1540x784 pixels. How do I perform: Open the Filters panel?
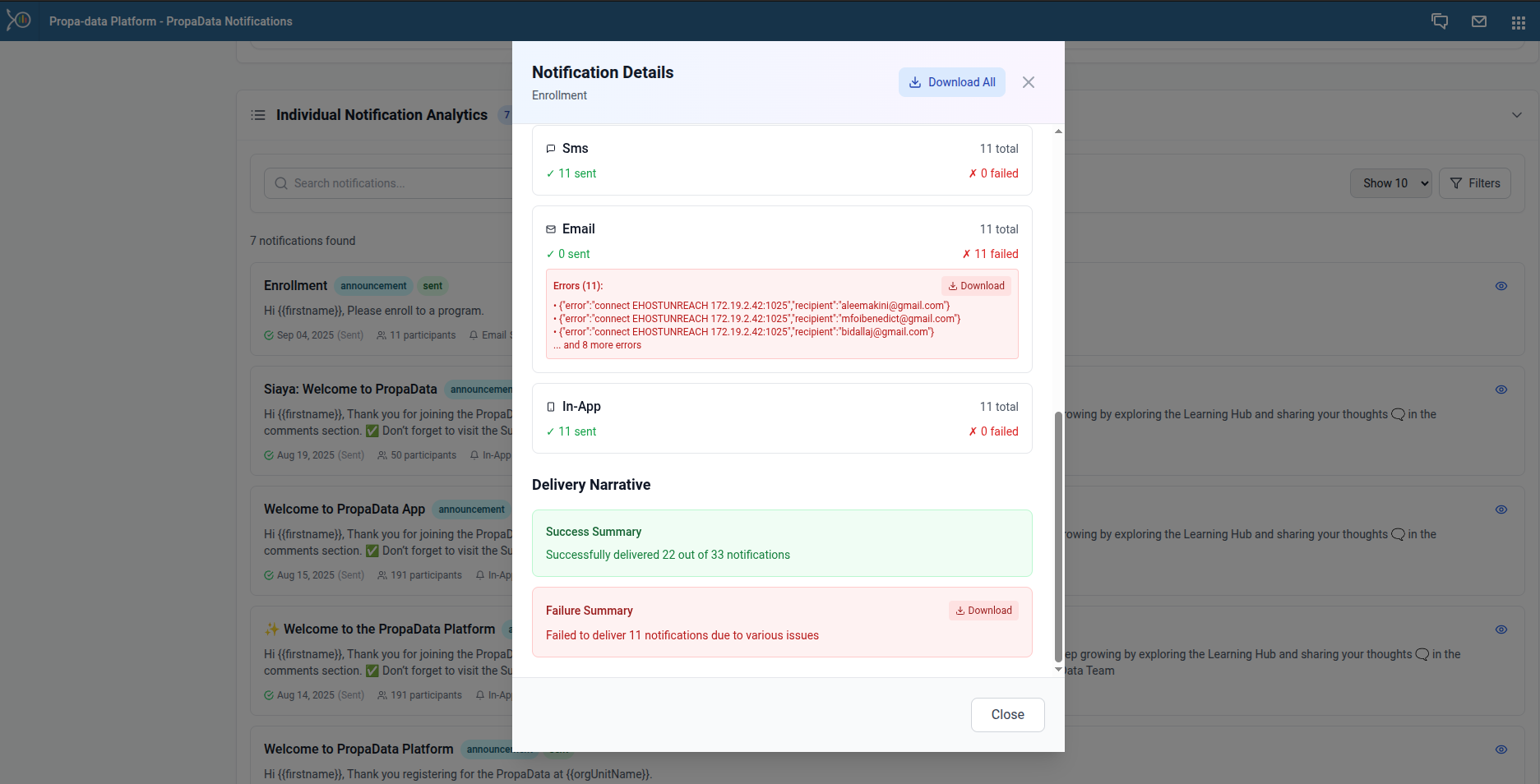coord(1474,183)
